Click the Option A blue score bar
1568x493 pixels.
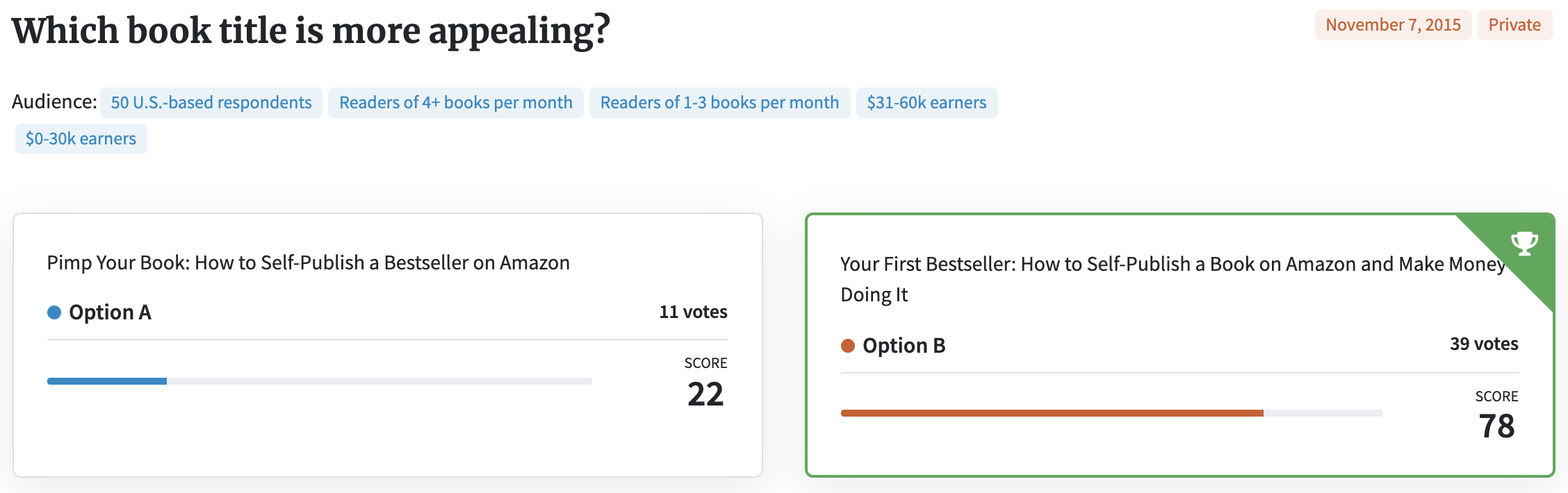click(107, 381)
